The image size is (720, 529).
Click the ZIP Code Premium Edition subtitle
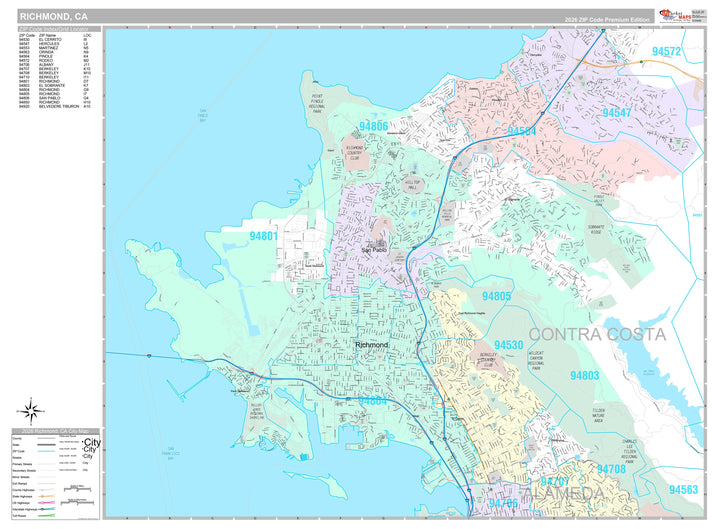[607, 20]
